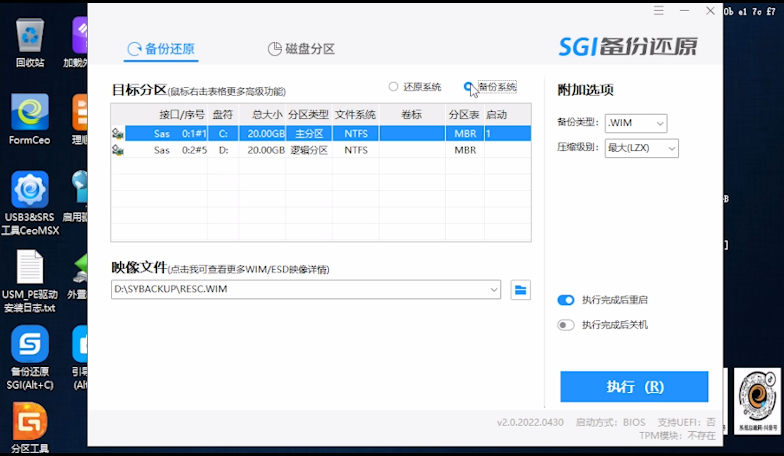The width and height of the screenshot is (784, 456).
Task: Click the interface/serial column header
Action: (x=182, y=114)
